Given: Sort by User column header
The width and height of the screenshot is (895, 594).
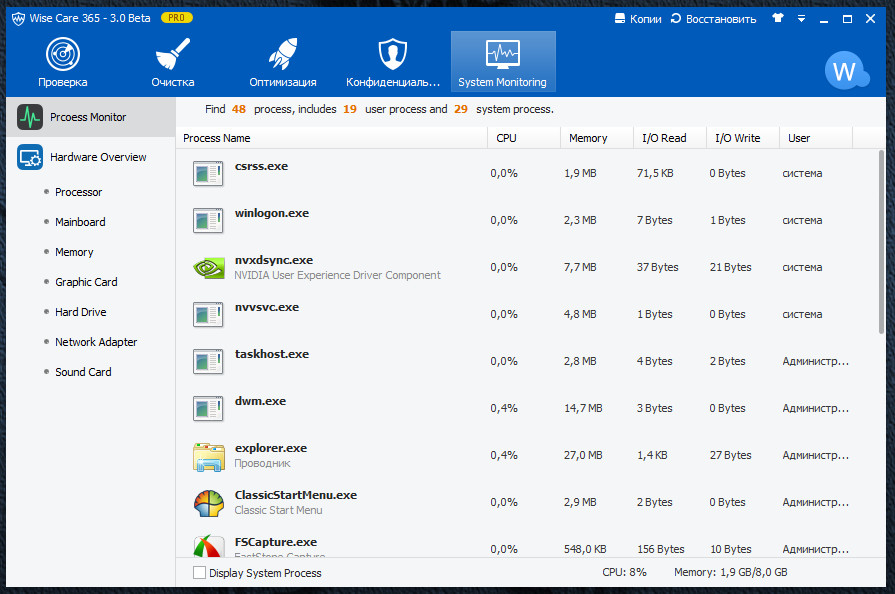Looking at the screenshot, I should (816, 138).
